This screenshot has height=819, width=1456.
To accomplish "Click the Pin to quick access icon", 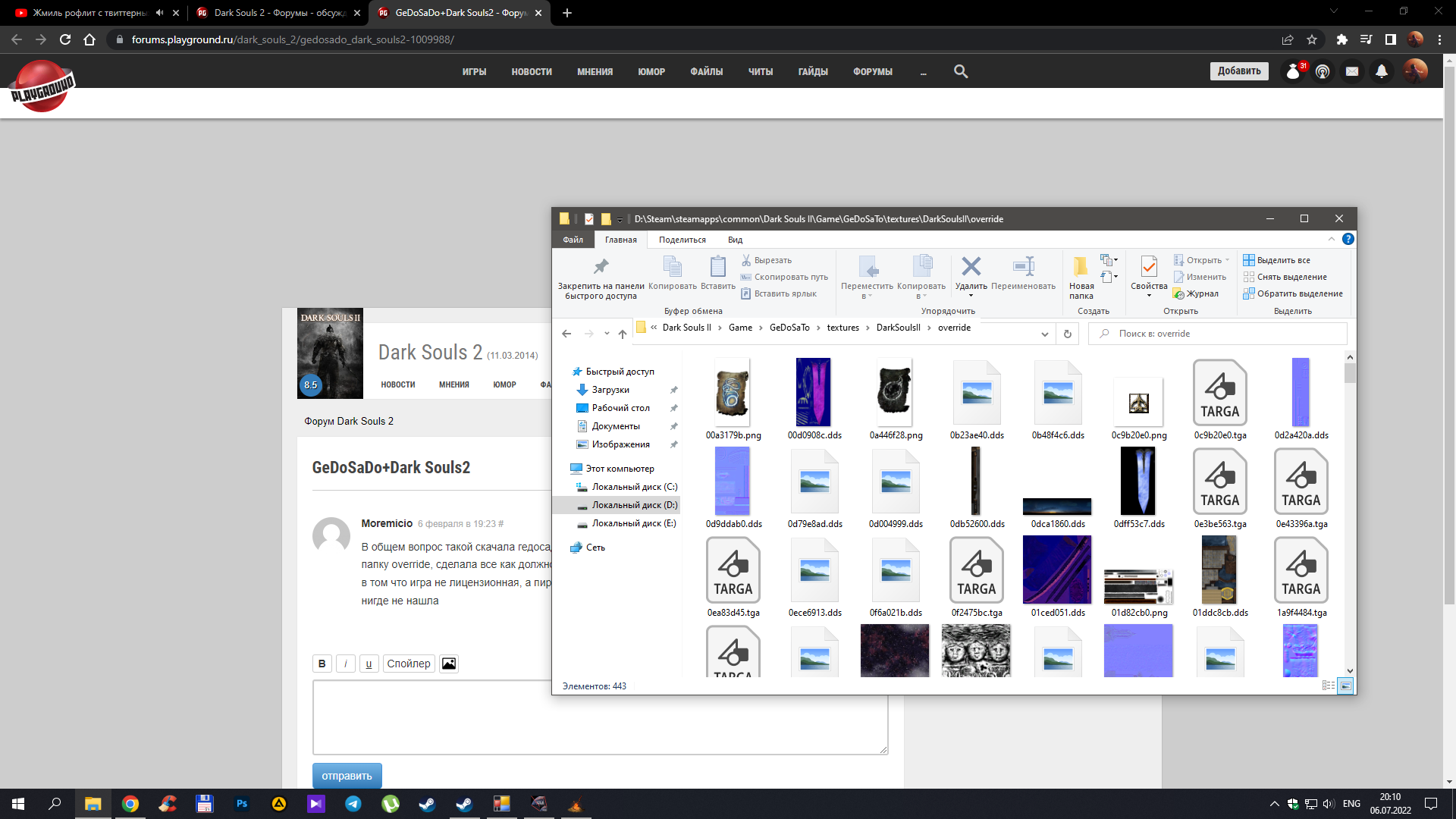I will pyautogui.click(x=601, y=267).
